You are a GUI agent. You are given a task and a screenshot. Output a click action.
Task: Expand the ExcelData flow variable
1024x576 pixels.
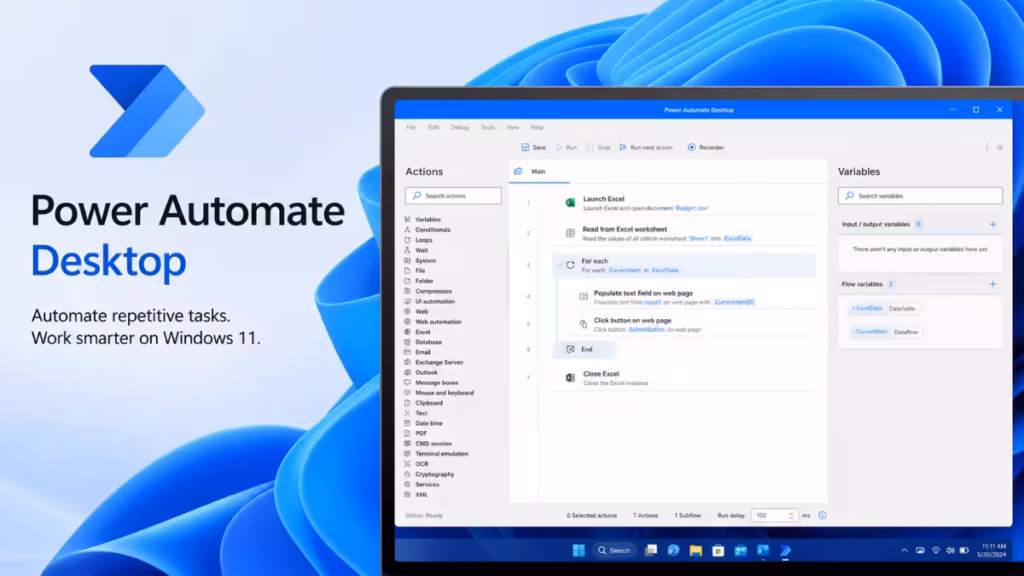(854, 308)
